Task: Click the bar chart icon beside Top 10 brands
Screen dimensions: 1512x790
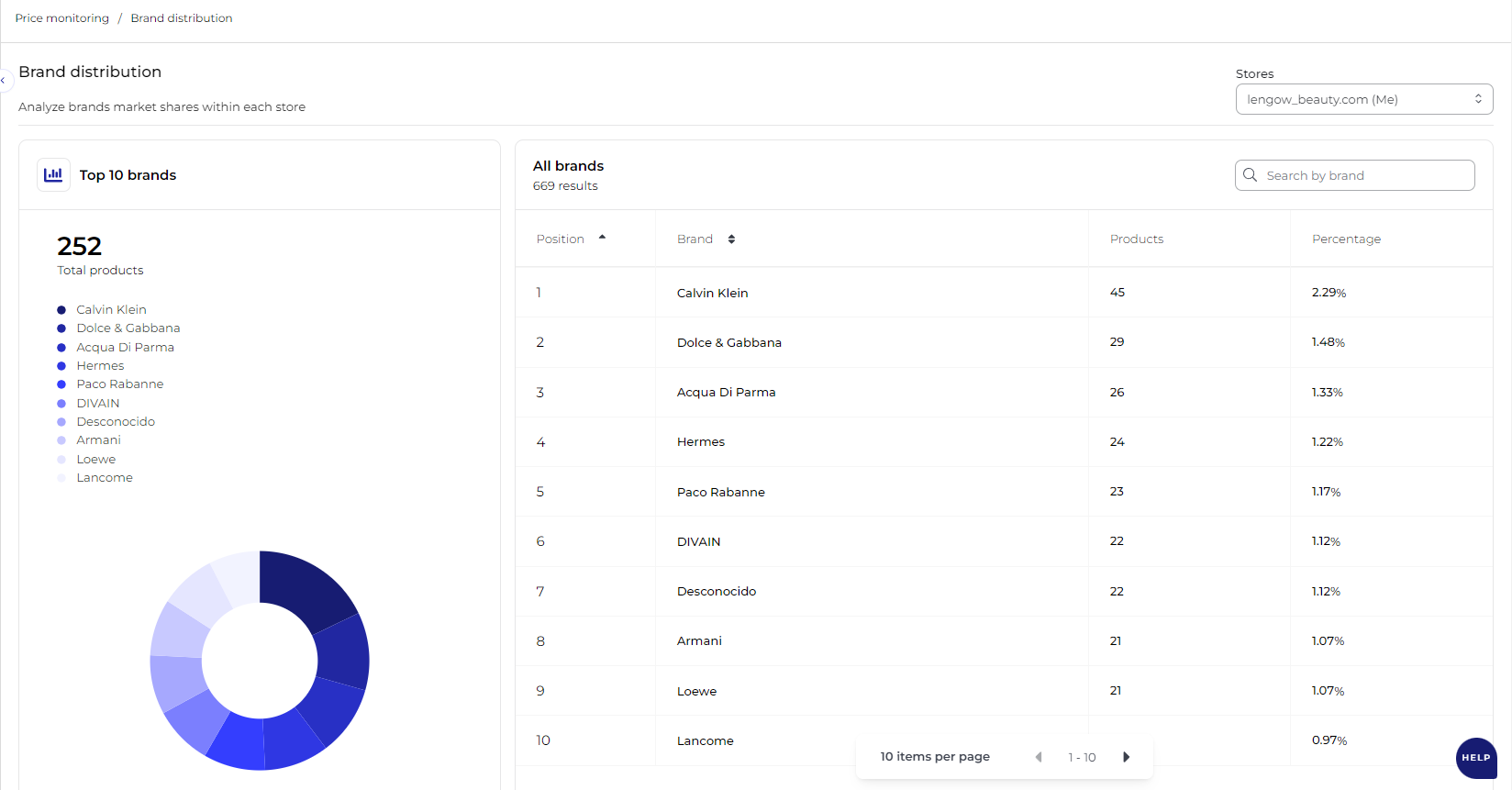Action: click(x=53, y=174)
